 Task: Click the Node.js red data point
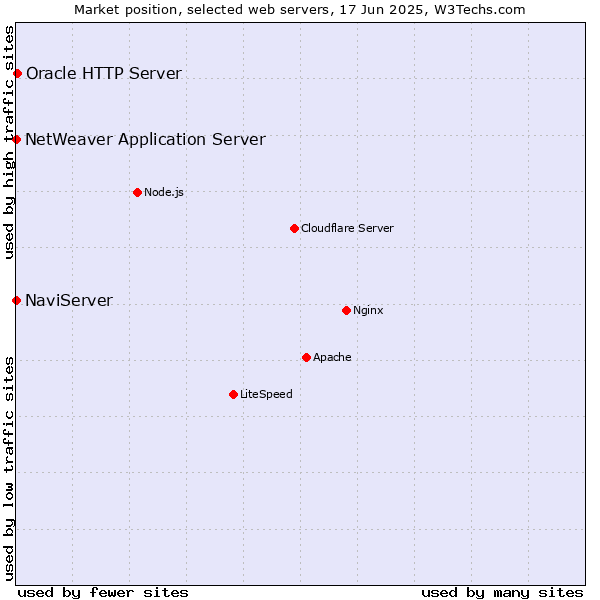tap(137, 192)
